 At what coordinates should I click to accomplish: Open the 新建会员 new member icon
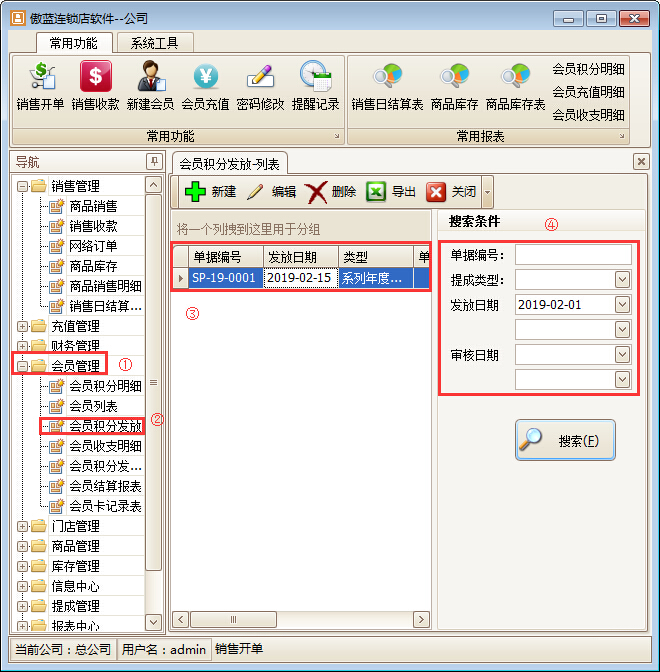150,85
